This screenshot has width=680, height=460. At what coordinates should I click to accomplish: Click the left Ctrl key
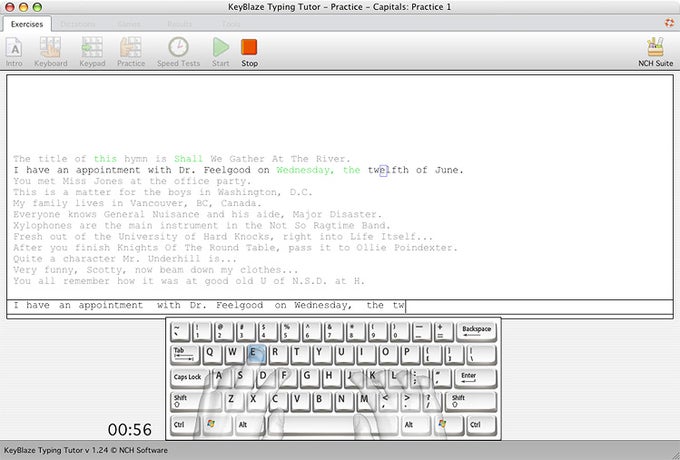185,425
